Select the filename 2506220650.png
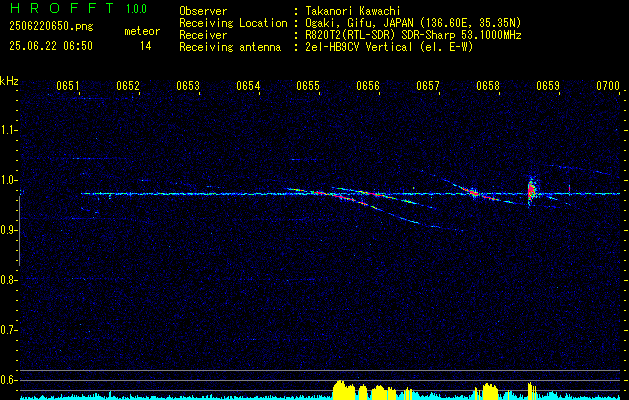The height and width of the screenshot is (400, 629). 51,26
